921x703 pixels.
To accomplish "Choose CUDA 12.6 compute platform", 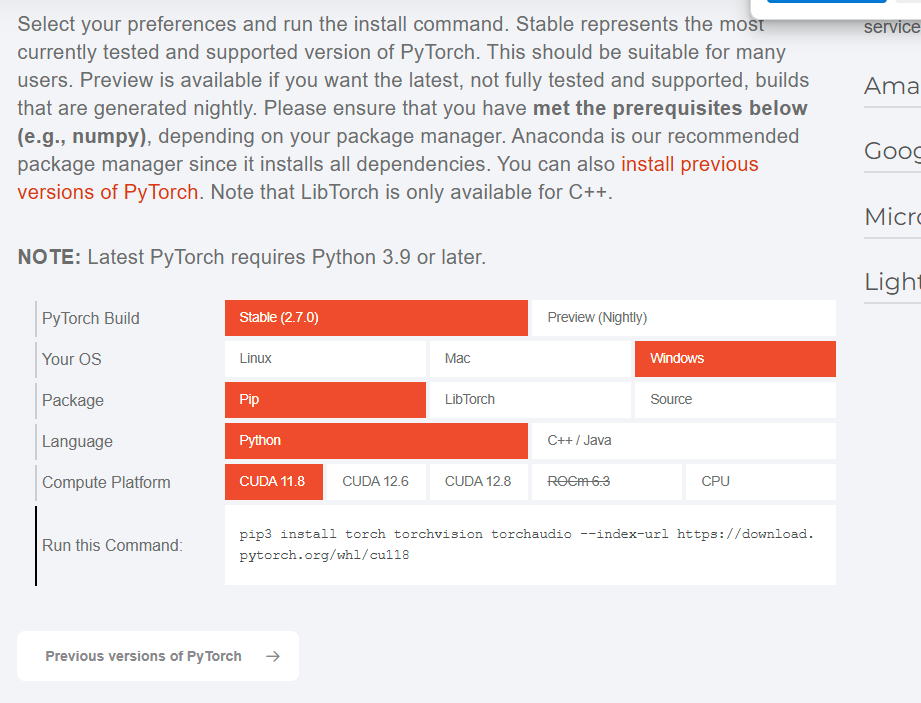I will [376, 482].
